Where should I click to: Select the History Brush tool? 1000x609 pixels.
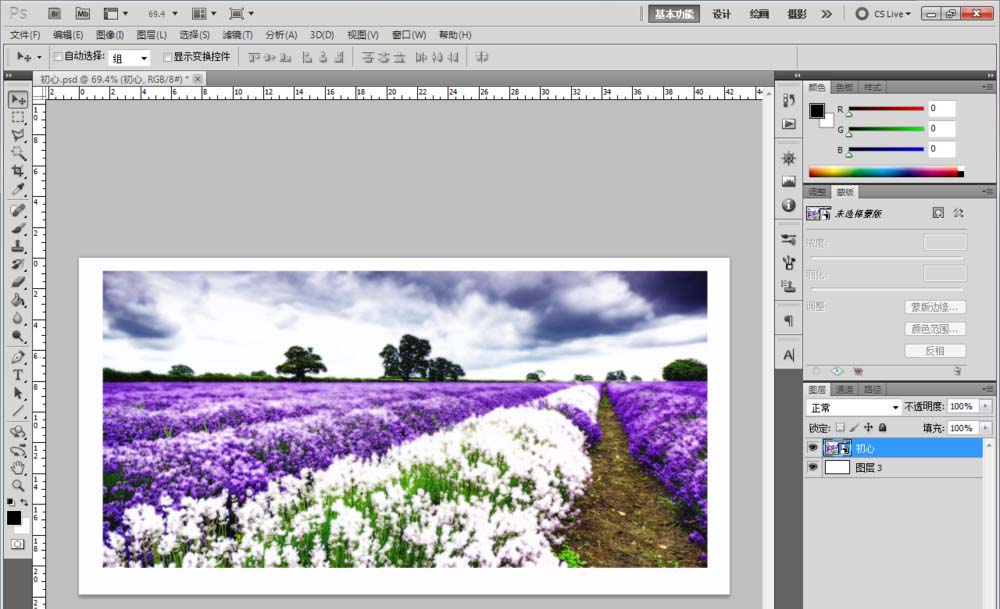coord(18,263)
